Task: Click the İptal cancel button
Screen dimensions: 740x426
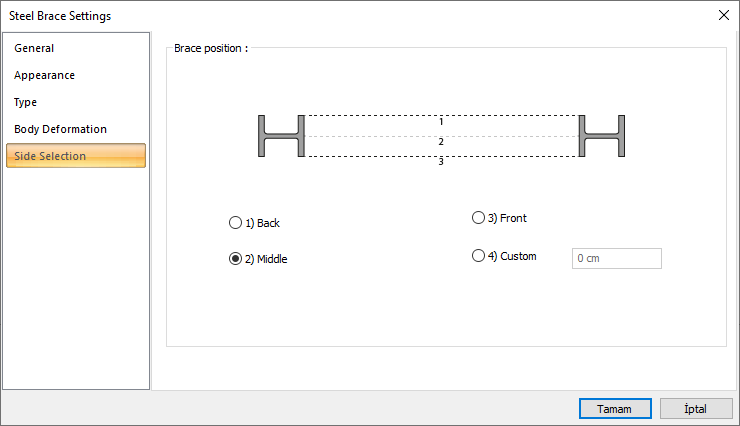Action: point(696,409)
